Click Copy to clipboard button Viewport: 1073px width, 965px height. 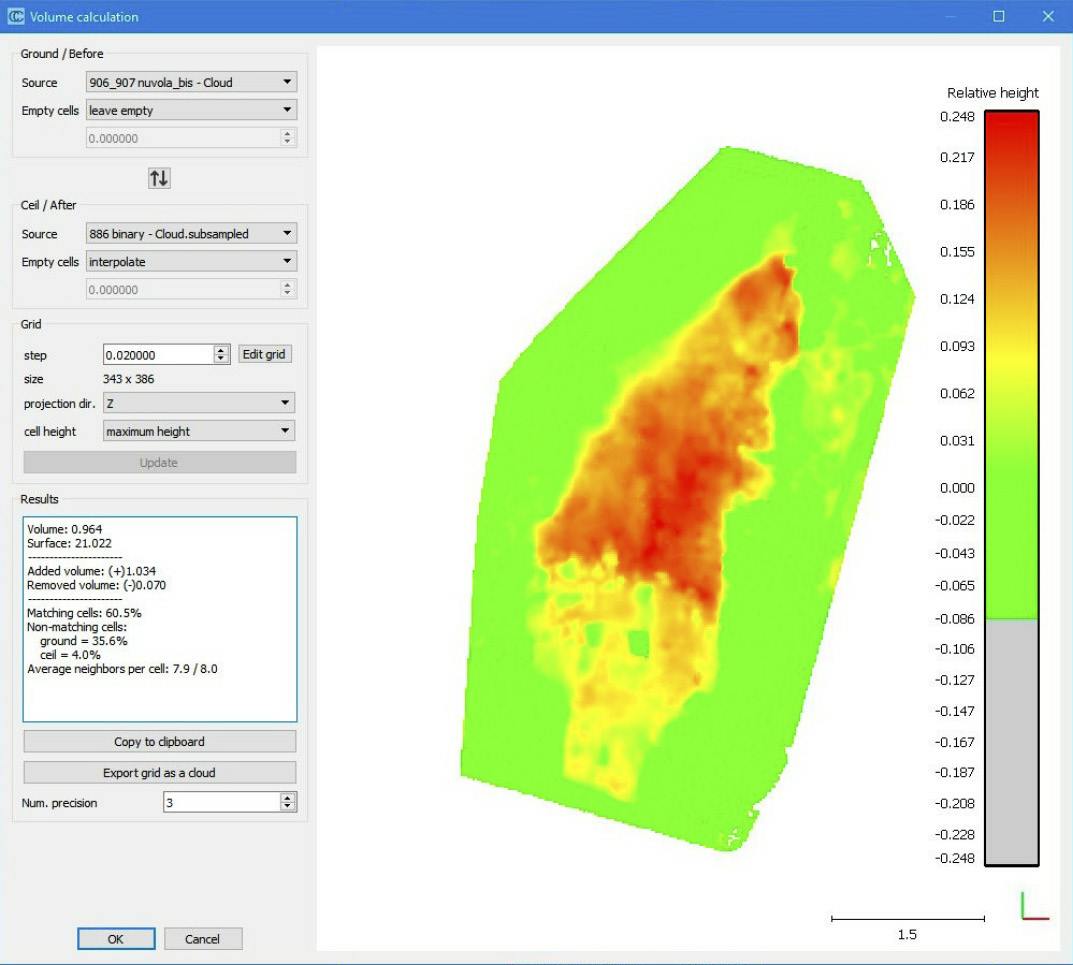tap(159, 741)
